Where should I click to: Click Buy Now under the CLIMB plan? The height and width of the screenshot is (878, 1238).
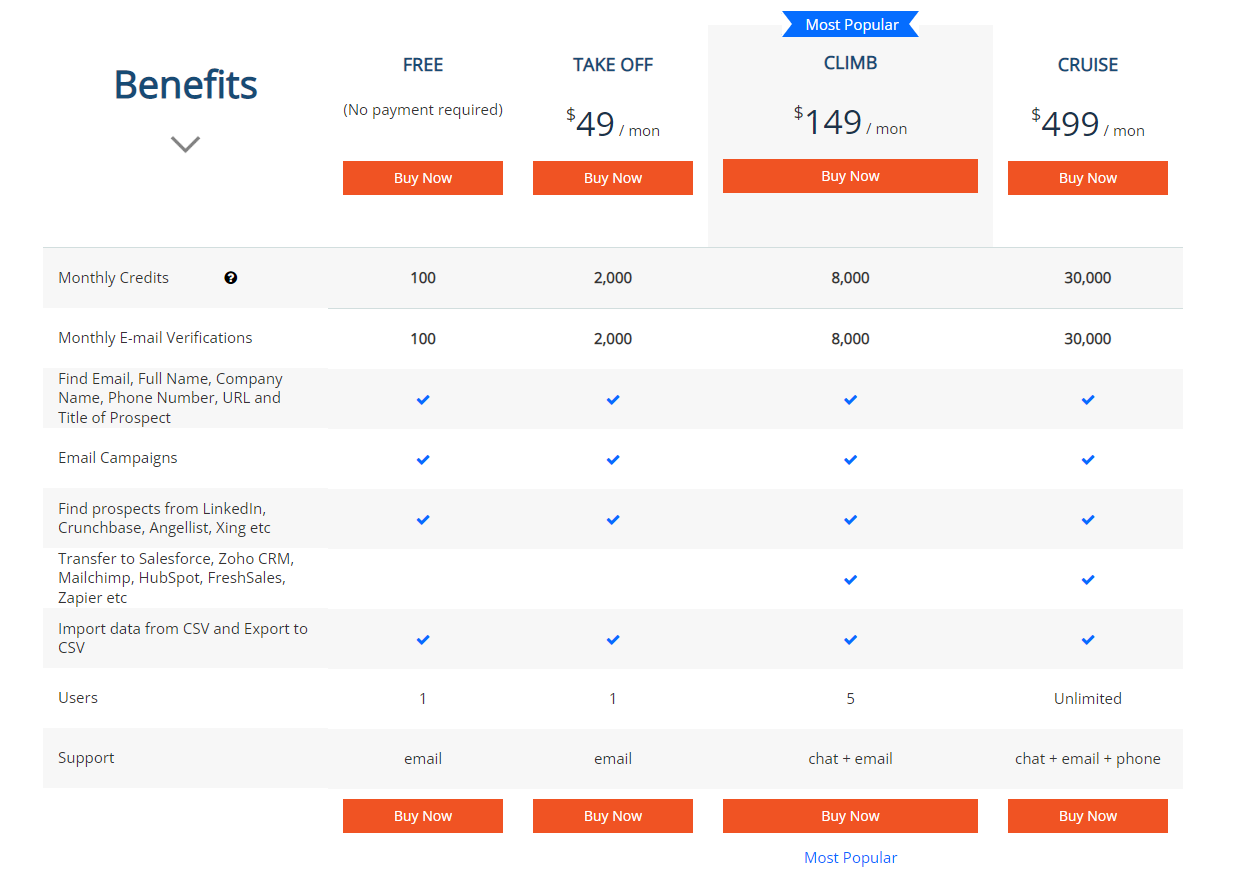click(x=850, y=175)
